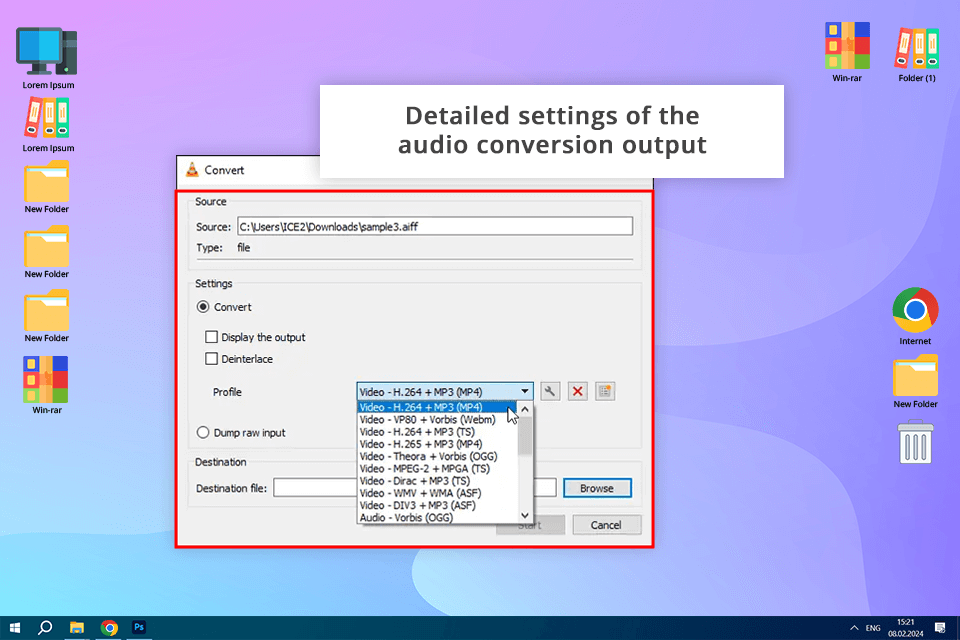The width and height of the screenshot is (960, 640).
Task: Open Photoshop from the taskbar
Action: [x=139, y=627]
